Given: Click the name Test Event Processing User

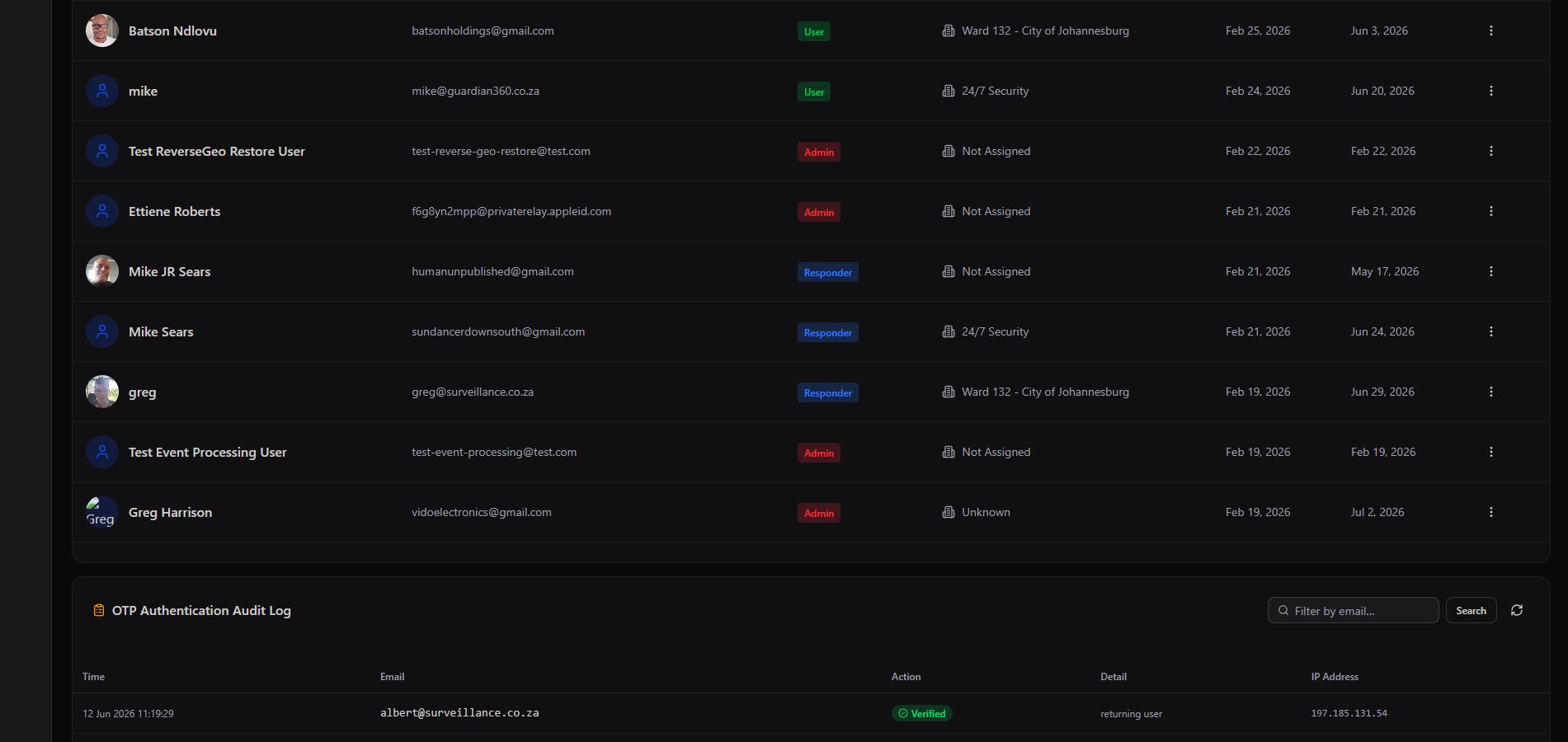Looking at the screenshot, I should 207,452.
